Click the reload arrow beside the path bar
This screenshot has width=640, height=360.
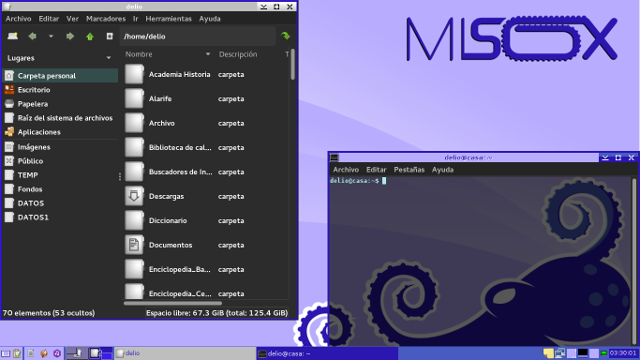286,36
